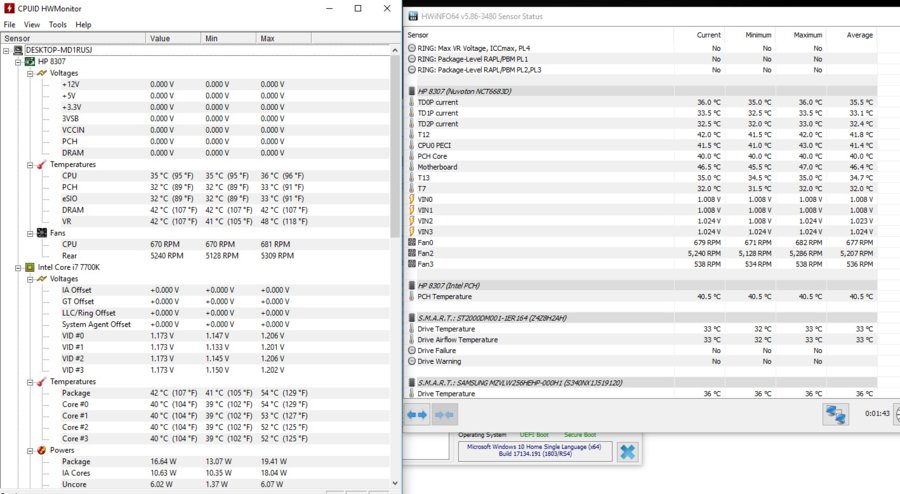Open the File menu in HWMonitor
The height and width of the screenshot is (494, 900).
tap(9, 24)
